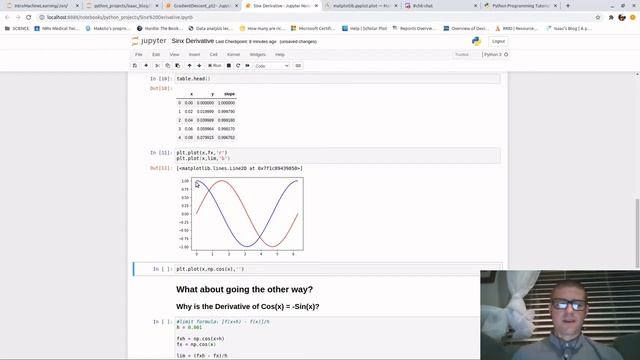The width and height of the screenshot is (640, 360).
Task: Click the table.head() code cell
Action: coord(338,79)
